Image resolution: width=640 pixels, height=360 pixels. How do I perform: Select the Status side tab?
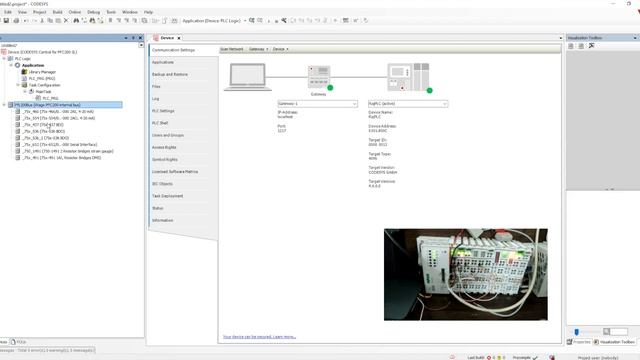click(158, 208)
